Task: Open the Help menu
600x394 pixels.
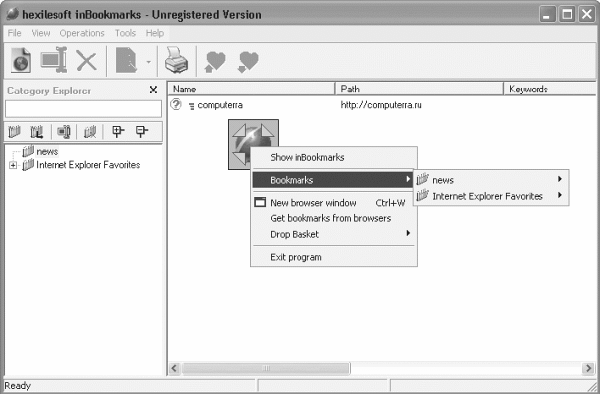Action: [x=155, y=33]
